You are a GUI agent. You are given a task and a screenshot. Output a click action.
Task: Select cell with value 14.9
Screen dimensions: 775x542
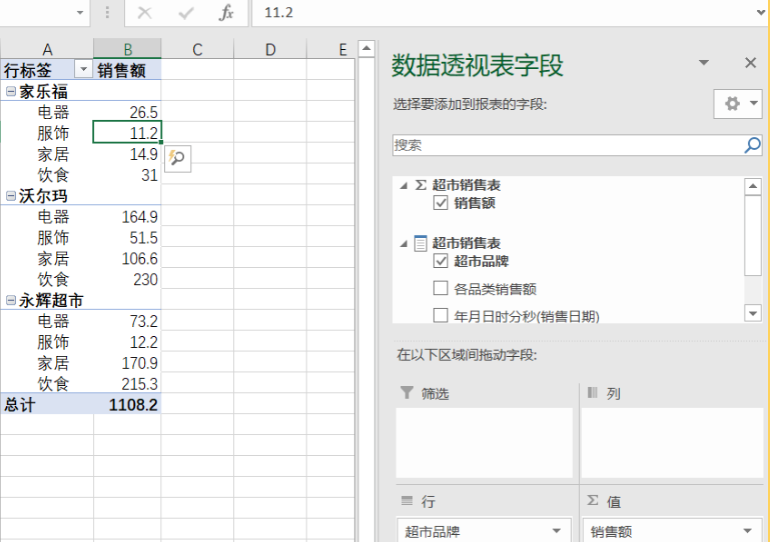pos(128,154)
